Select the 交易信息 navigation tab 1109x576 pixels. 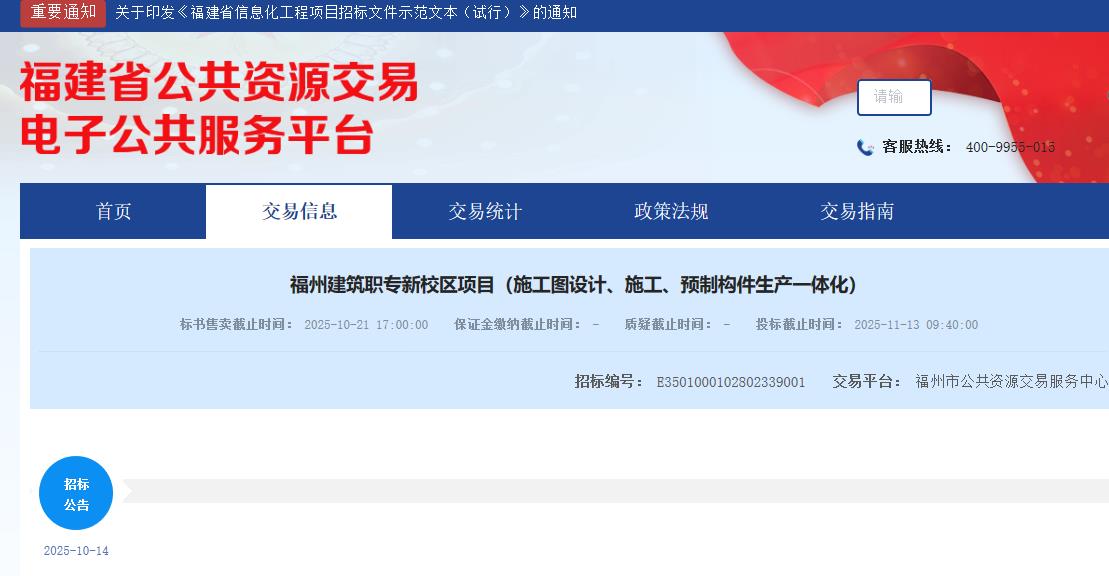pos(299,211)
